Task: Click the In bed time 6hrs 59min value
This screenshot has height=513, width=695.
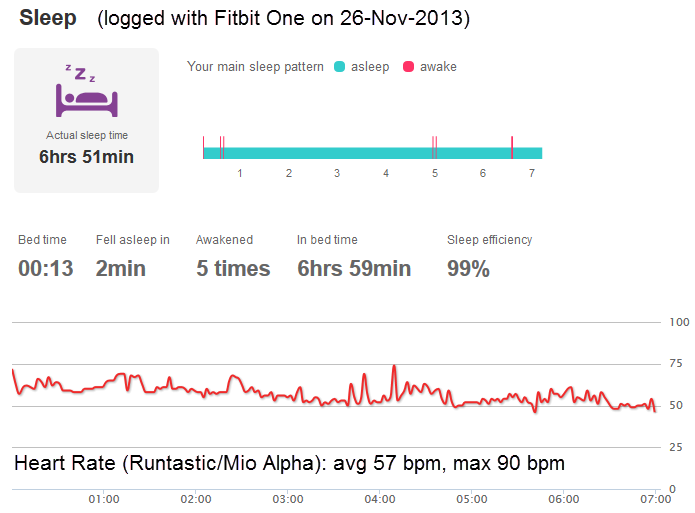Action: (354, 268)
